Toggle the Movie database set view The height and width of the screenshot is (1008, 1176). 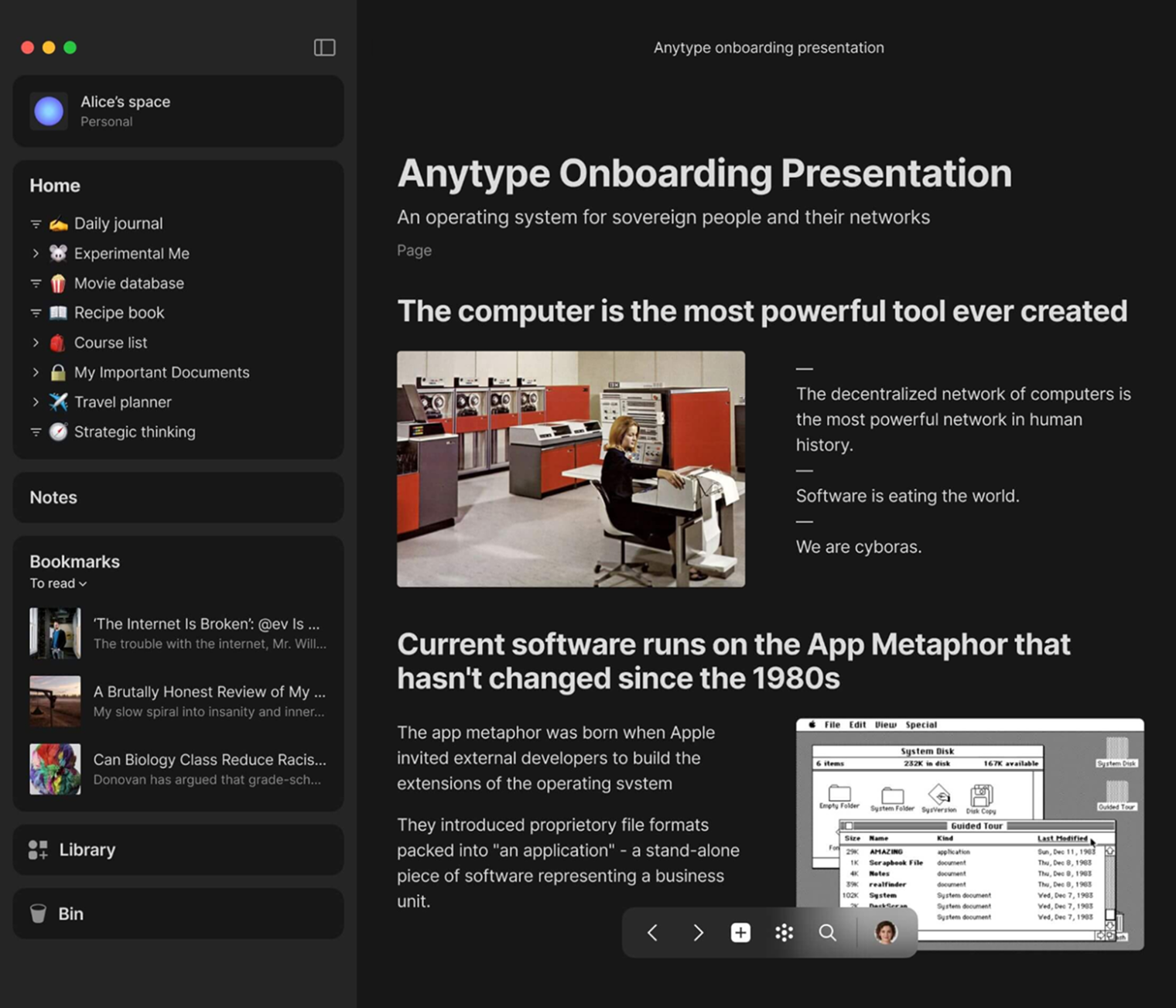click(x=36, y=283)
